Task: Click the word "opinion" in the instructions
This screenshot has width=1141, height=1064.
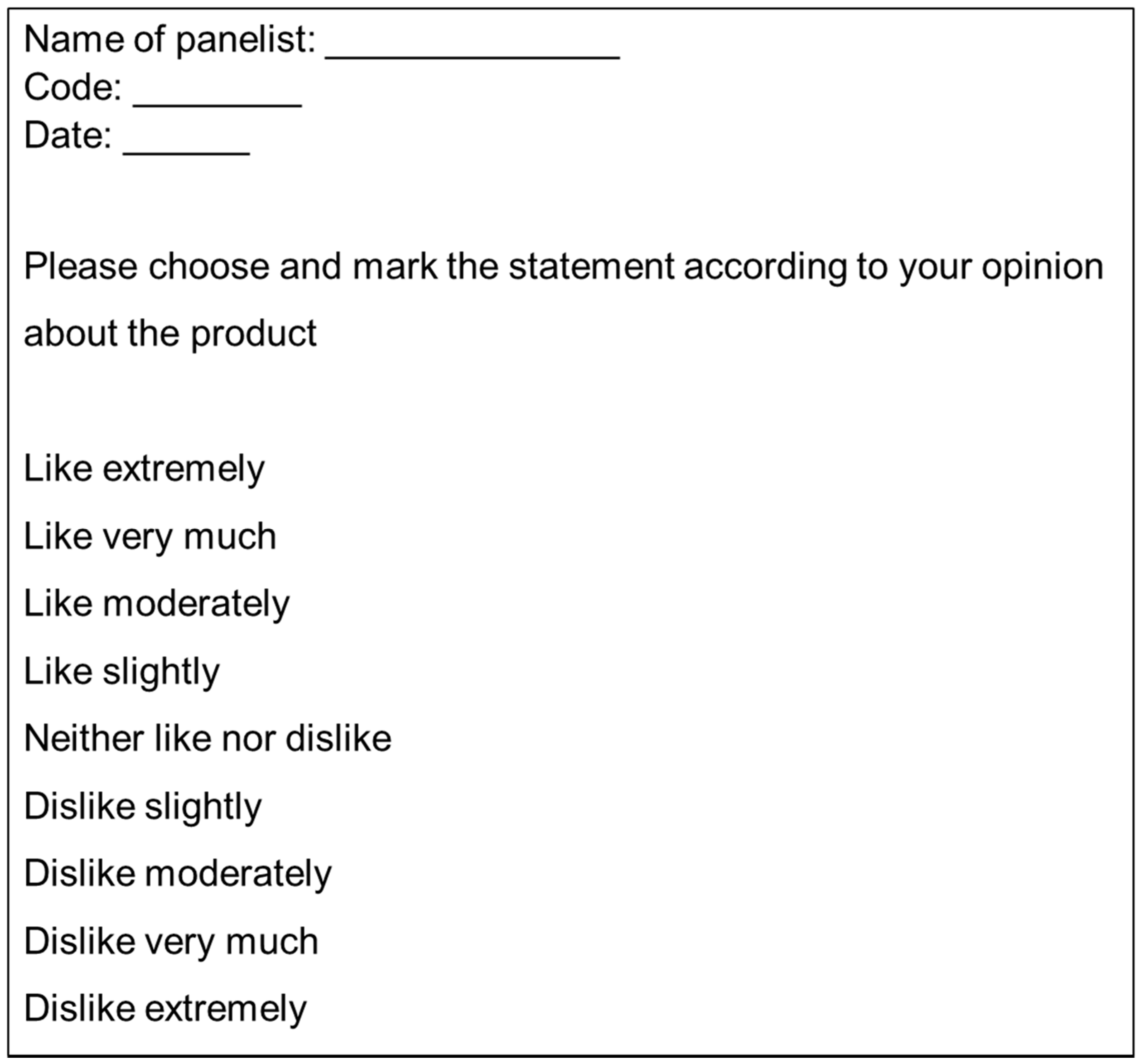Action: (x=1042, y=267)
